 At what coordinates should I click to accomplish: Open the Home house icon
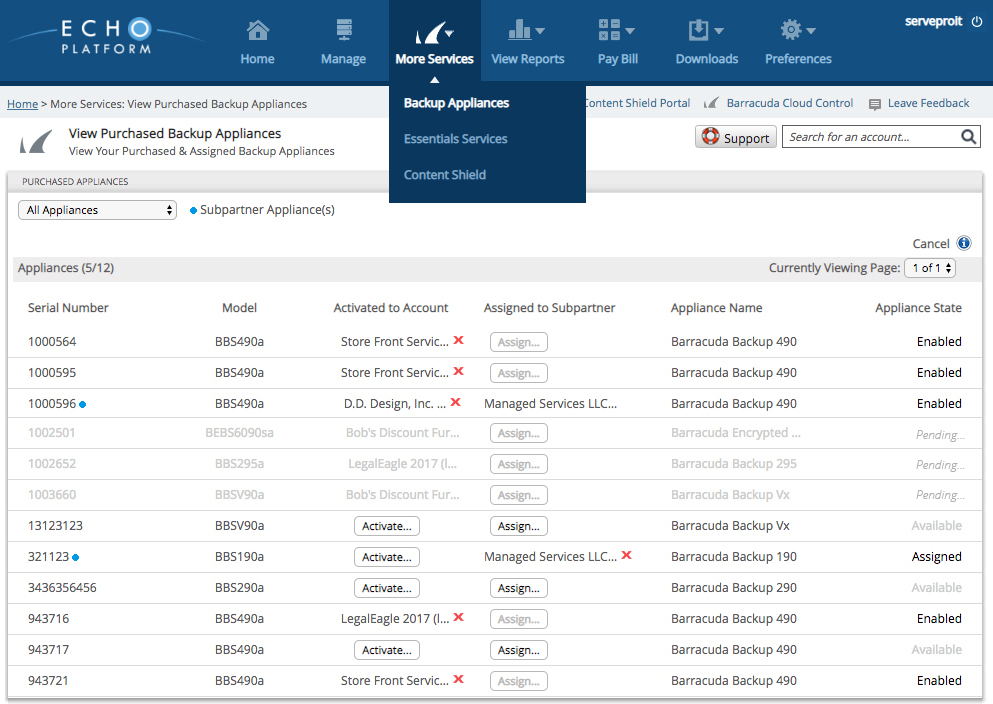point(258,30)
